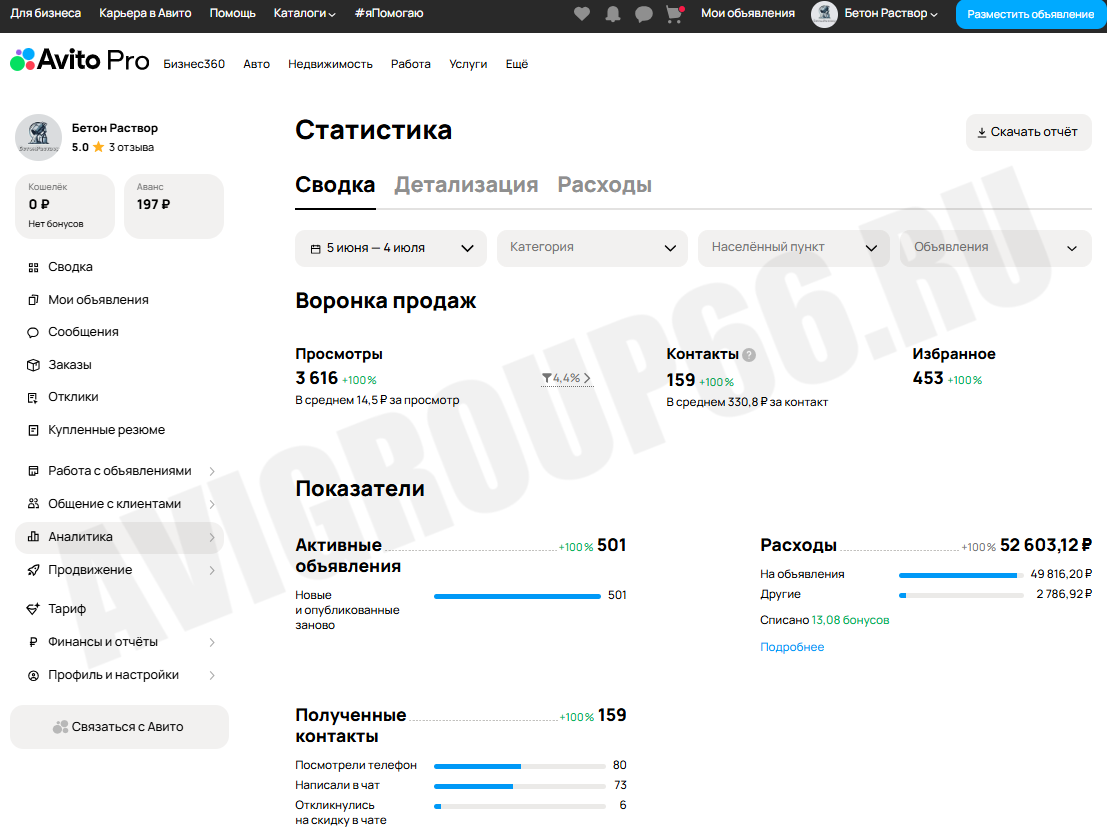This screenshot has height=833, width=1107.
Task: Select the Сводка tab
Action: coord(335,185)
